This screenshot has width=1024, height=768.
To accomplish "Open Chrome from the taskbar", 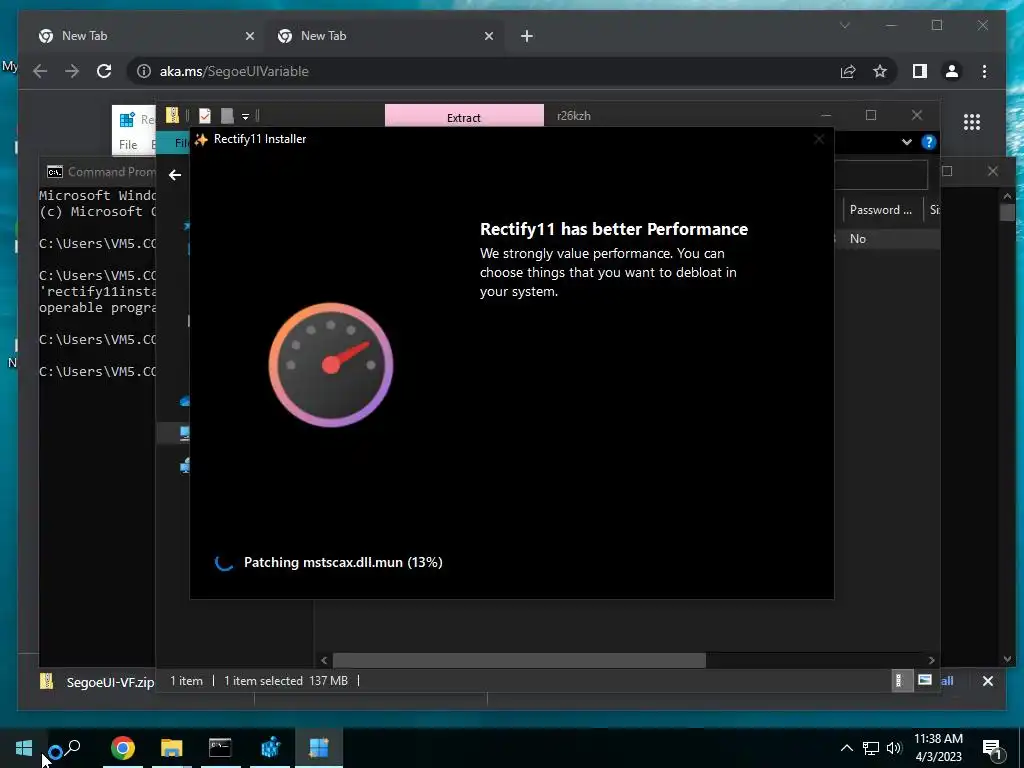I will [123, 748].
